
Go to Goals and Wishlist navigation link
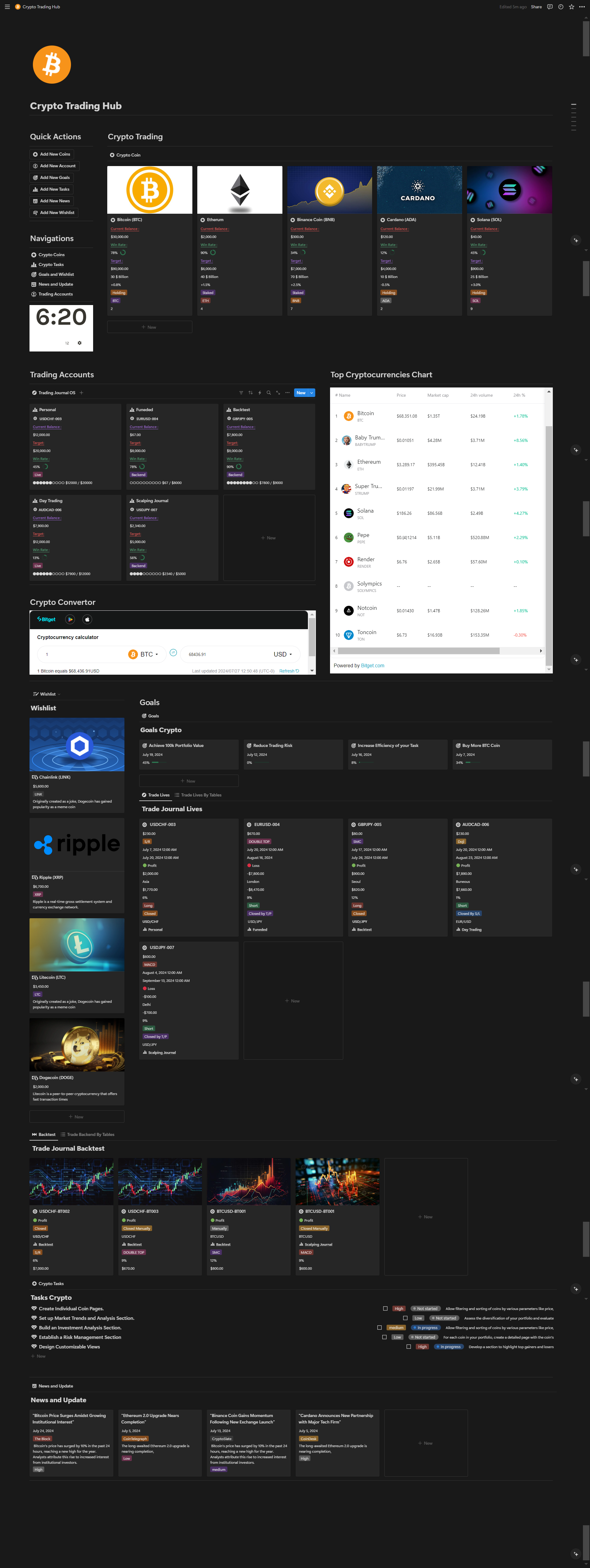pos(52,275)
